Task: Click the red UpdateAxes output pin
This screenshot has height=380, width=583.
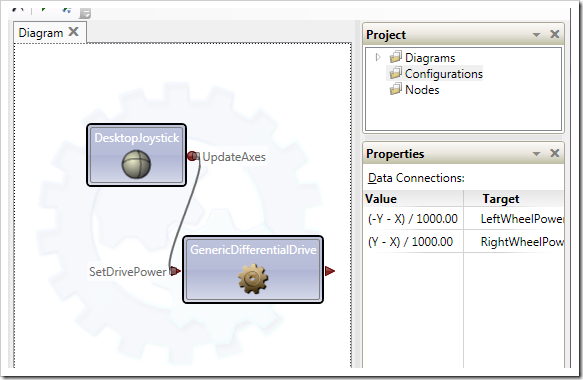Action: (192, 156)
